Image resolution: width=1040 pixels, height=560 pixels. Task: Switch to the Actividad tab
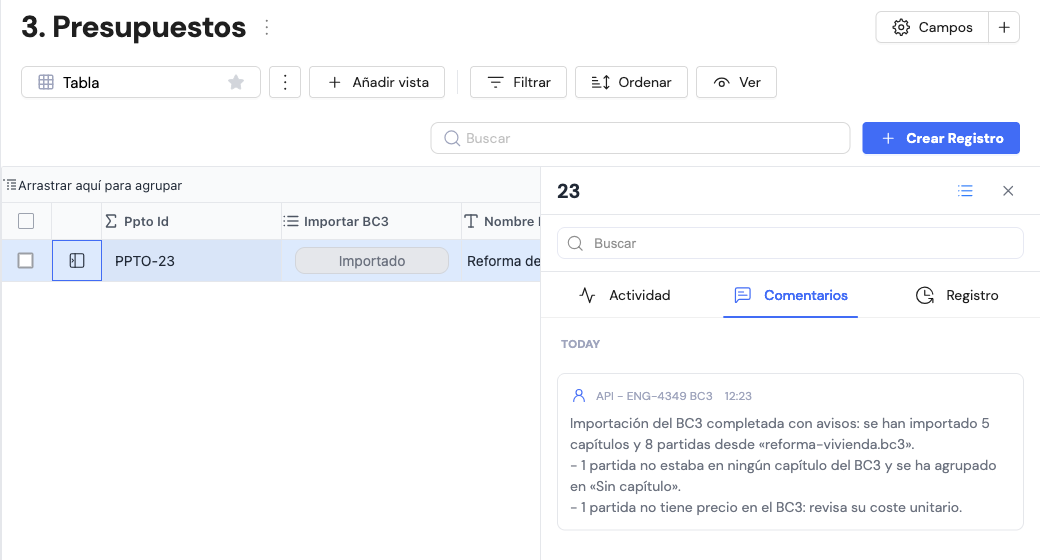point(625,295)
